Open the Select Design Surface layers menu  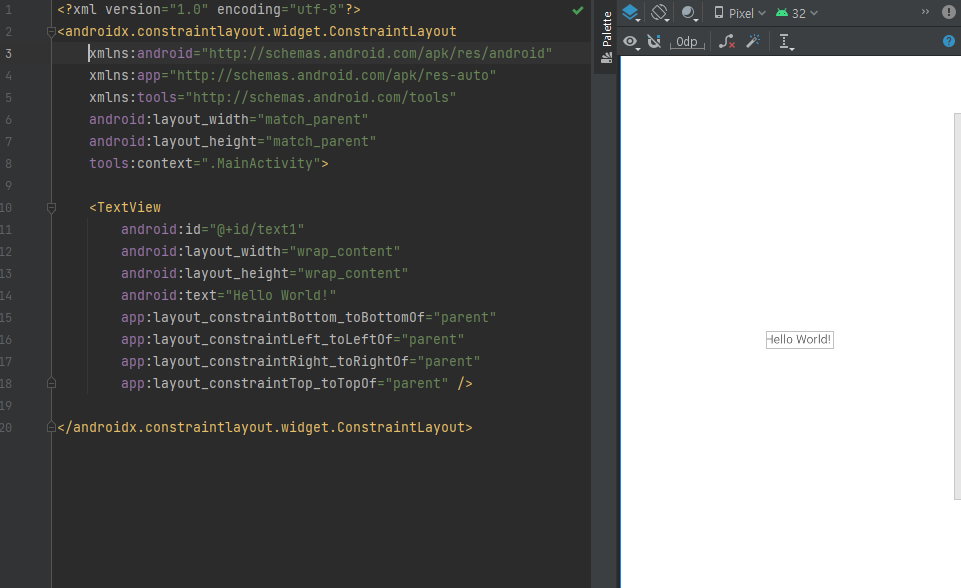pos(631,13)
